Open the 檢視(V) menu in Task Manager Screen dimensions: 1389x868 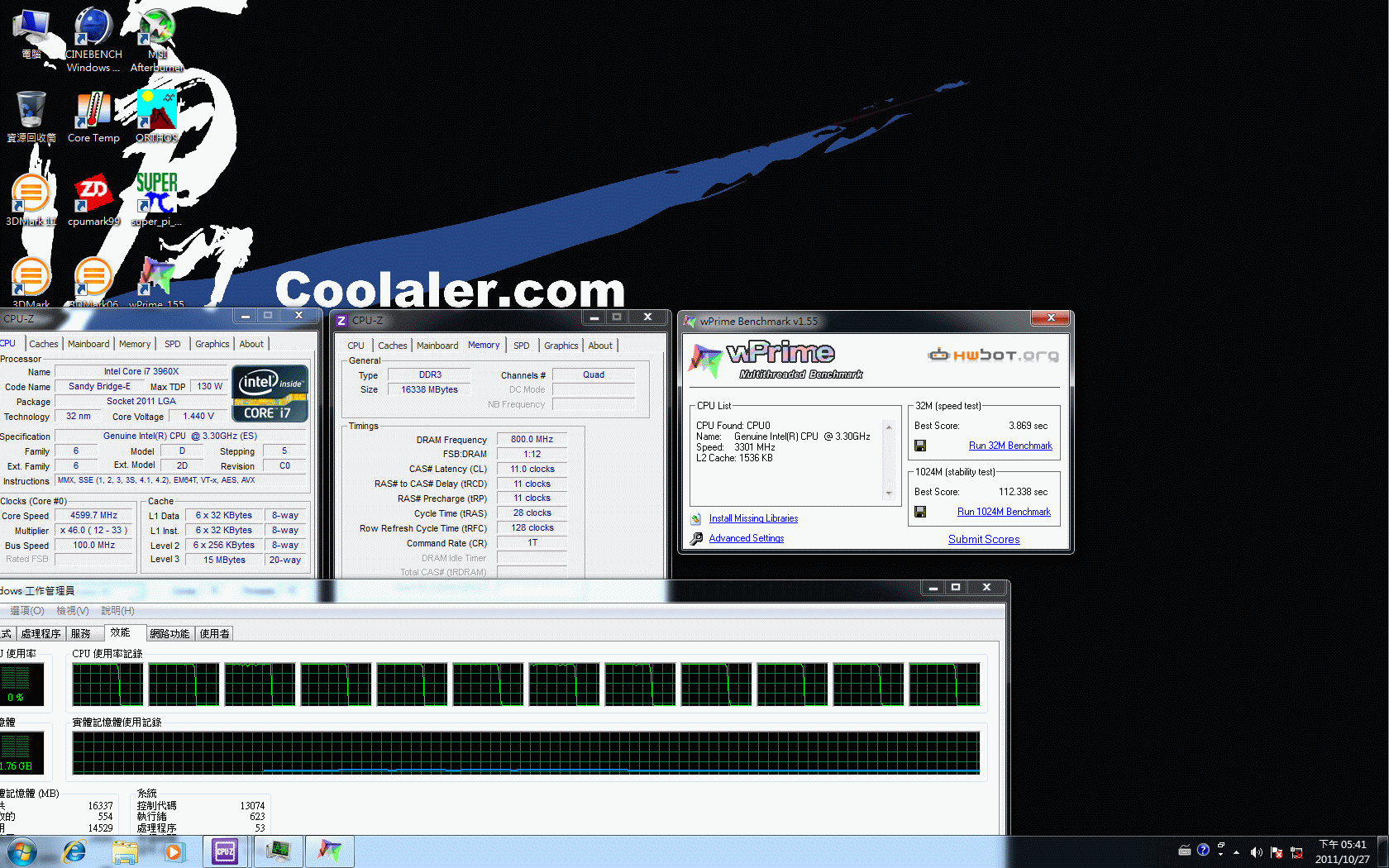tap(73, 611)
